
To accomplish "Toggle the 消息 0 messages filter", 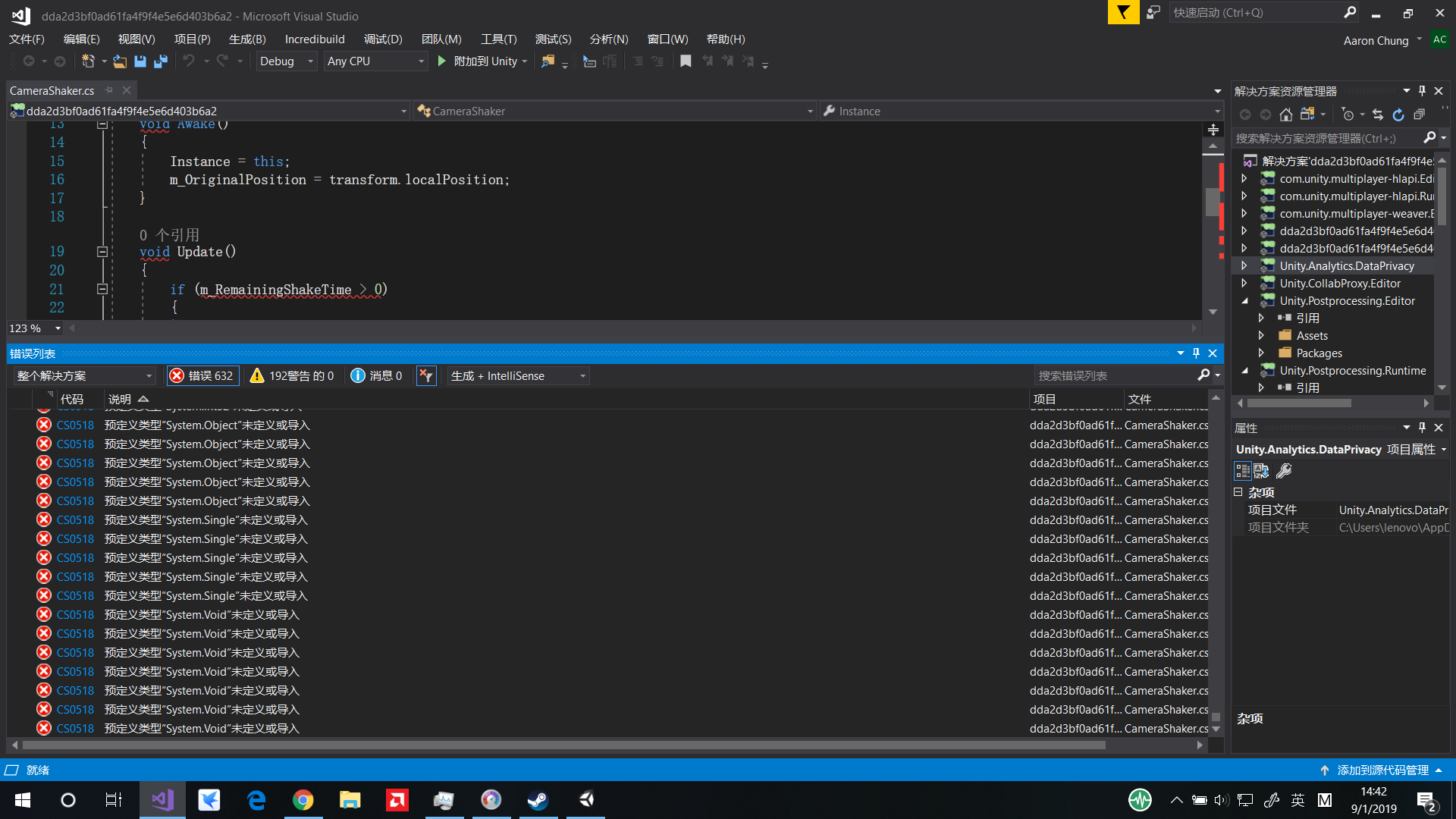I will (376, 375).
